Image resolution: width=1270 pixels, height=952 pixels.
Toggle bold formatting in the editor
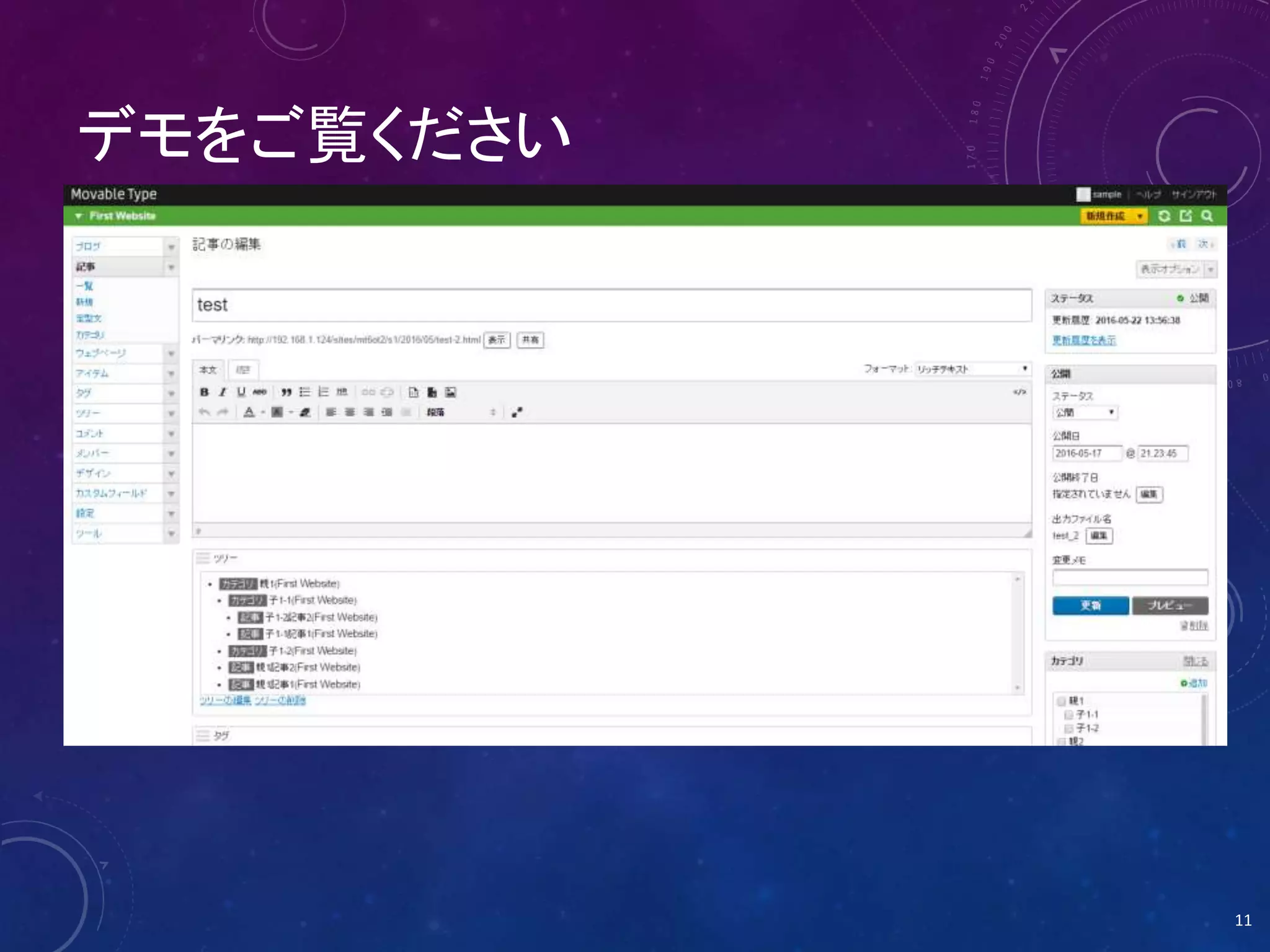tap(204, 392)
